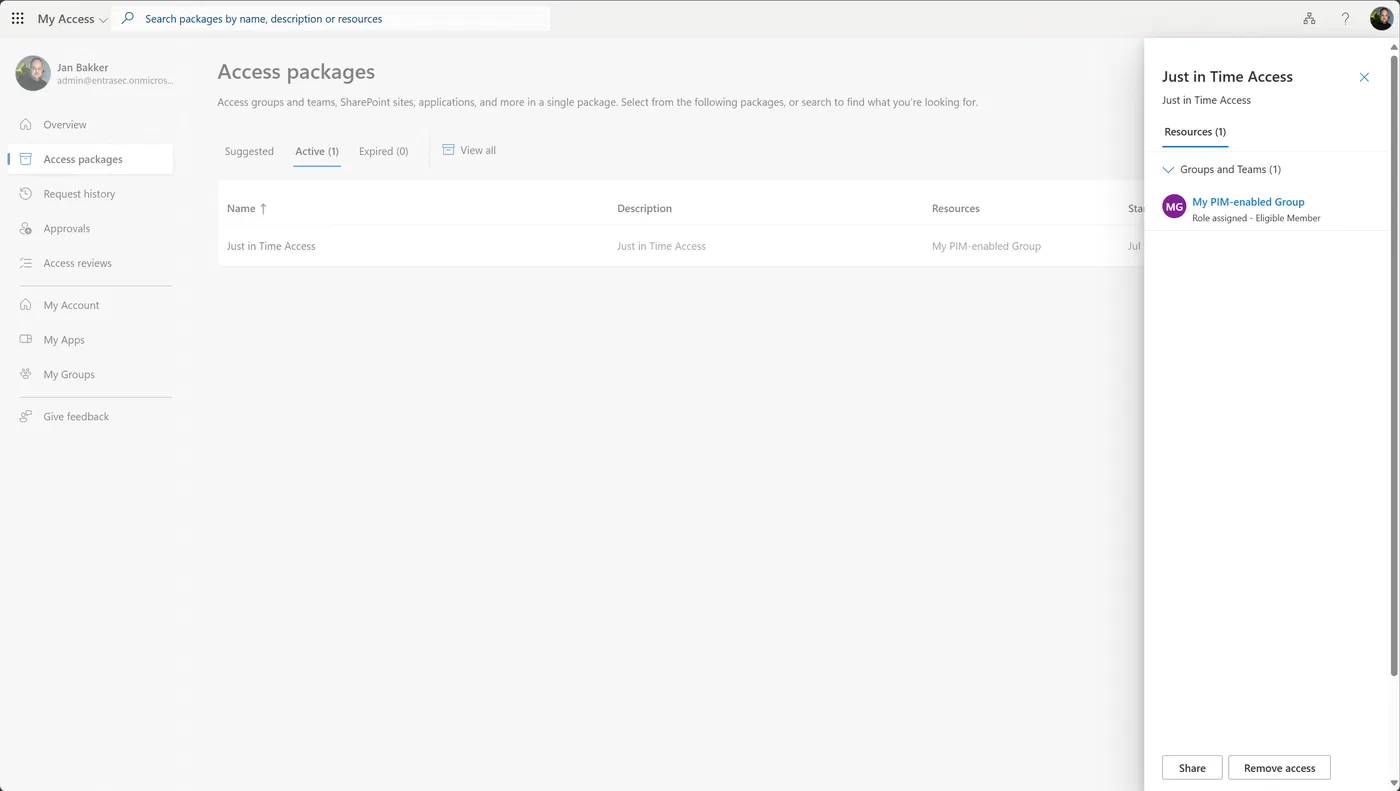Click the Jan Bakker profile photo in sidebar
1400x791 pixels.
tap(33, 73)
